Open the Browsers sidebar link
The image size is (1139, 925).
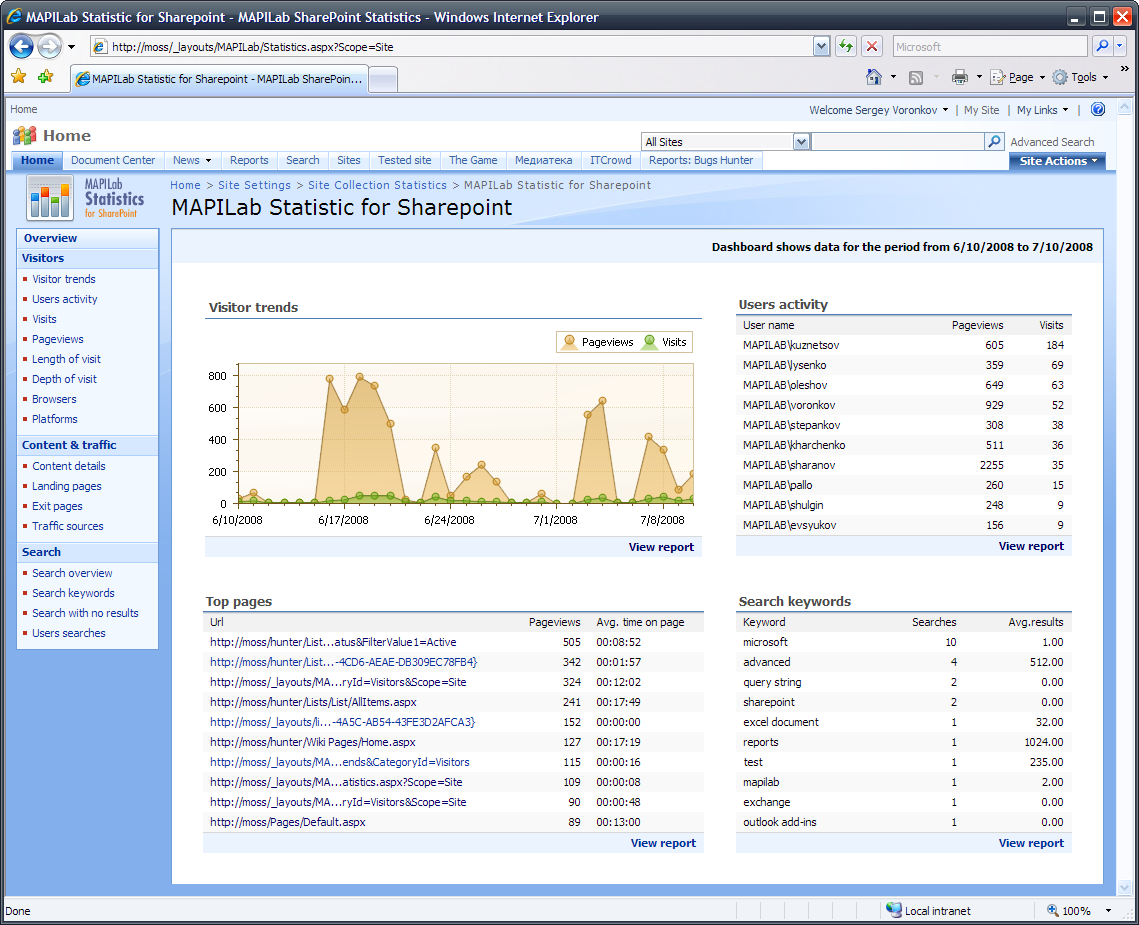tap(54, 399)
